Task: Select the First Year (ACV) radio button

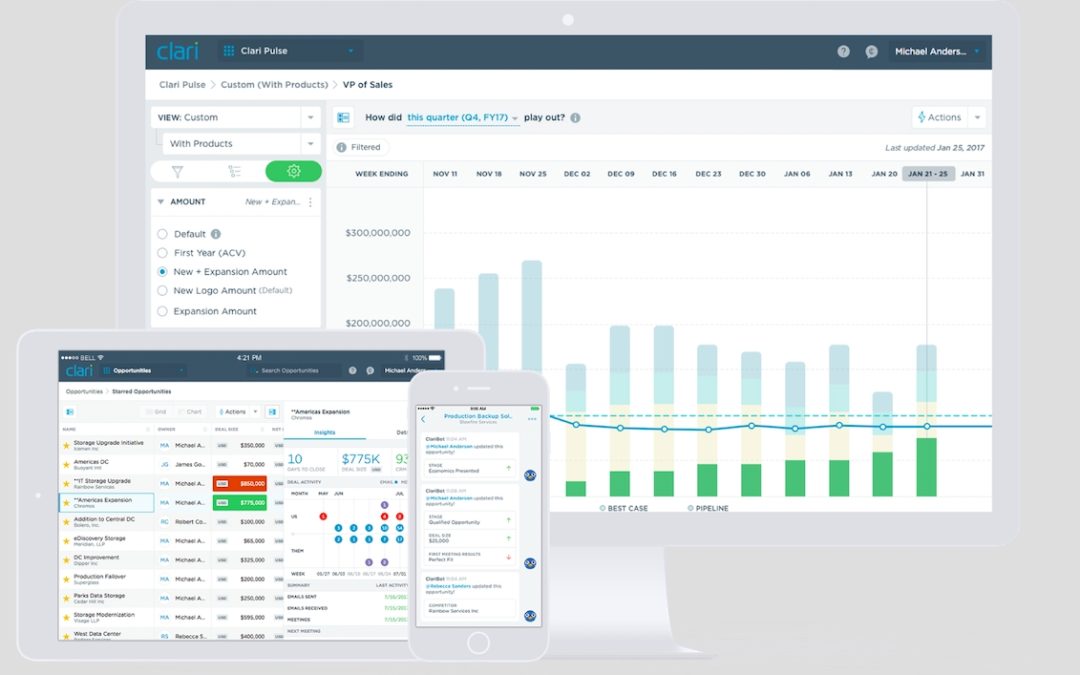Action: [163, 253]
